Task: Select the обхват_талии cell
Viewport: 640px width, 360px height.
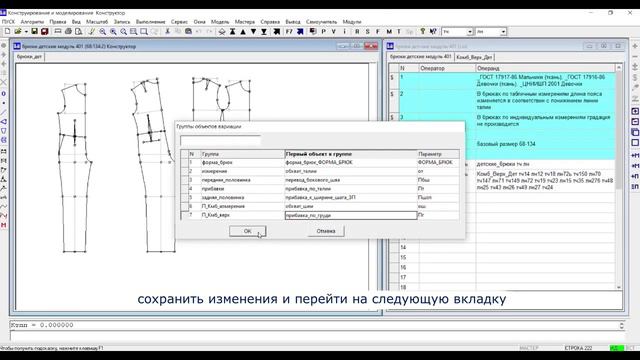Action: (351, 171)
